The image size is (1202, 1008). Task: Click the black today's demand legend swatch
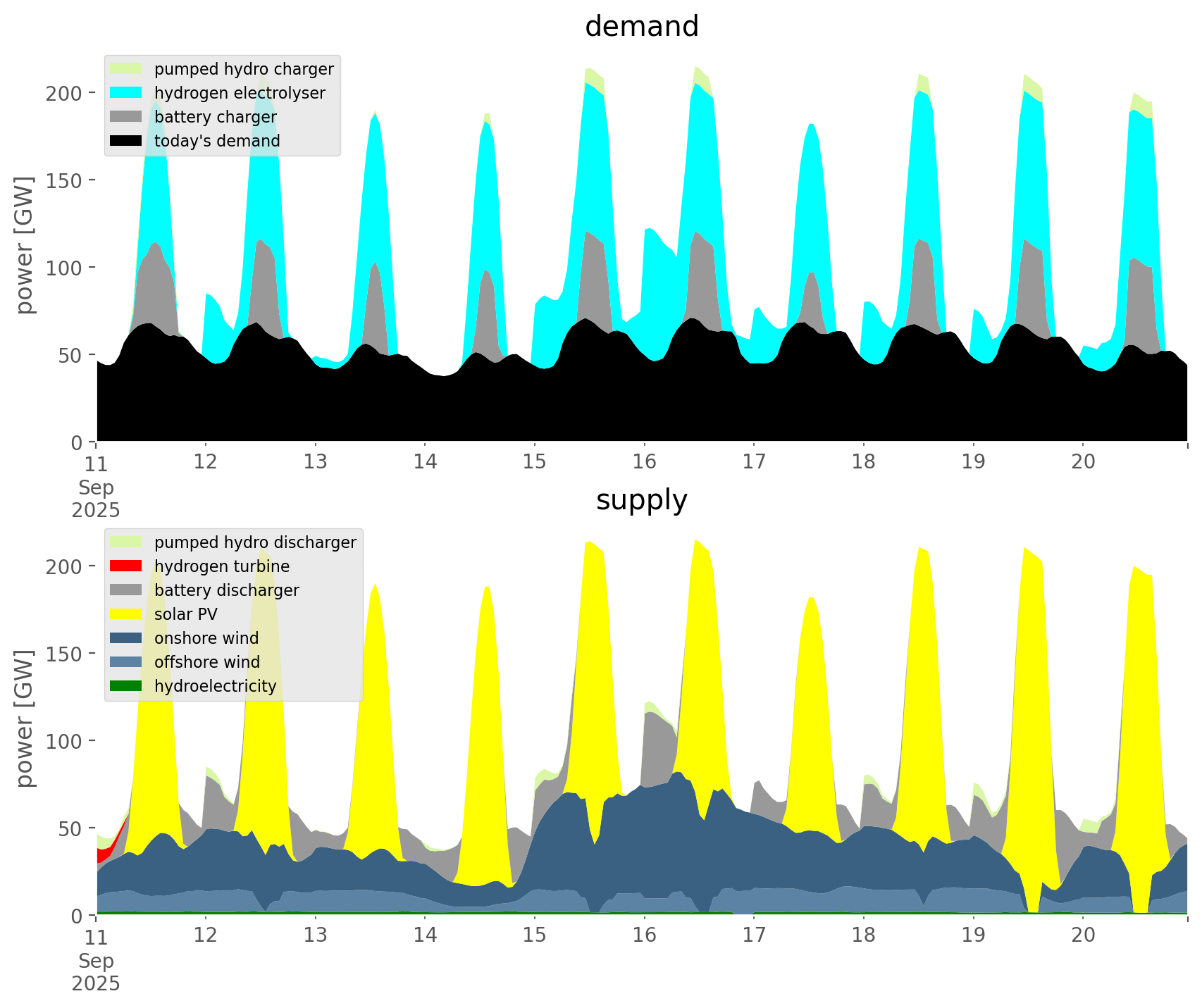pyautogui.click(x=126, y=141)
